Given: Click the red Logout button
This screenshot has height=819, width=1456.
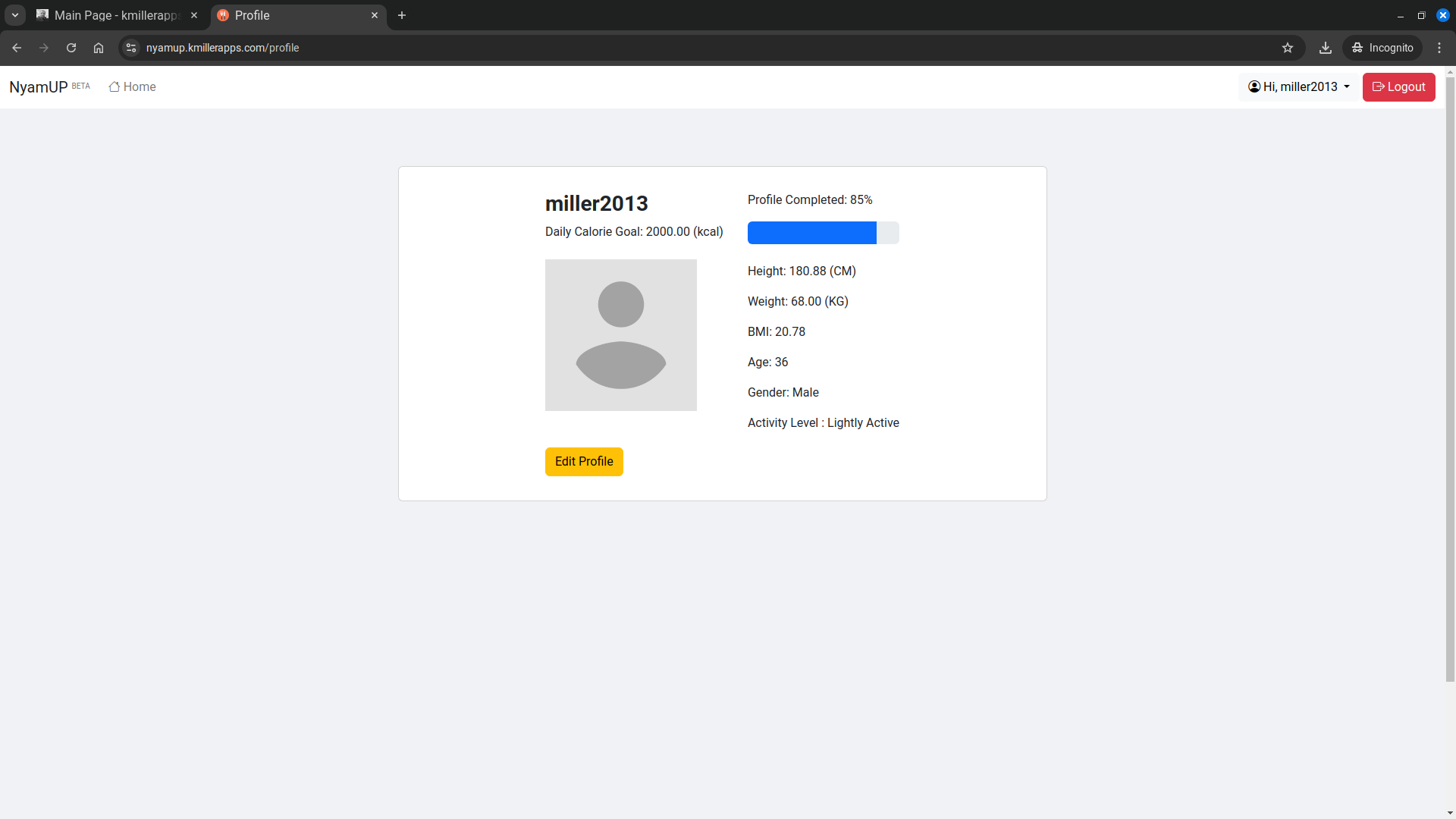Looking at the screenshot, I should tap(1399, 87).
